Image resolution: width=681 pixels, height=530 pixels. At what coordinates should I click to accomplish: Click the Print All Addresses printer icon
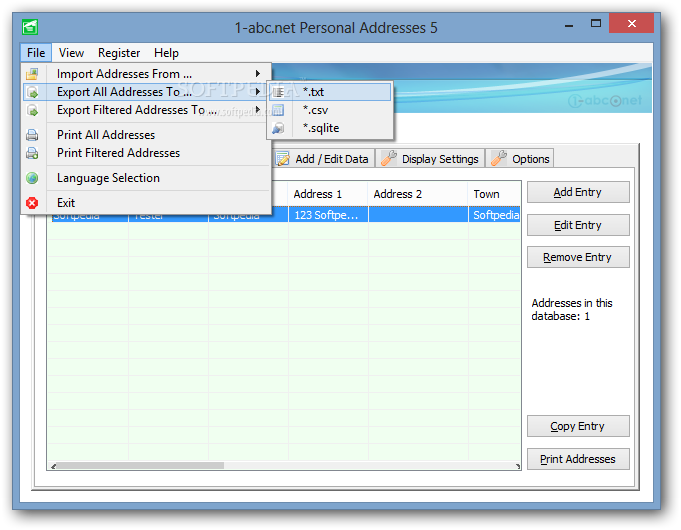32,135
